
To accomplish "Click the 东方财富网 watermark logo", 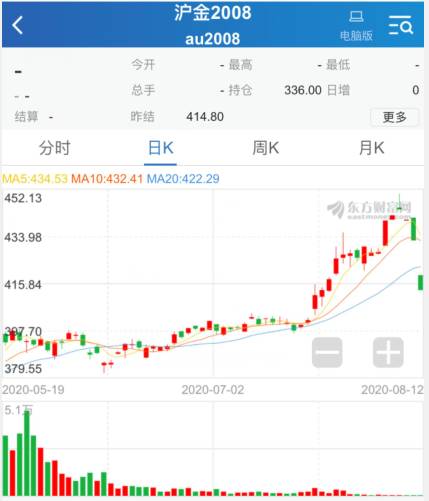I will pos(369,210).
